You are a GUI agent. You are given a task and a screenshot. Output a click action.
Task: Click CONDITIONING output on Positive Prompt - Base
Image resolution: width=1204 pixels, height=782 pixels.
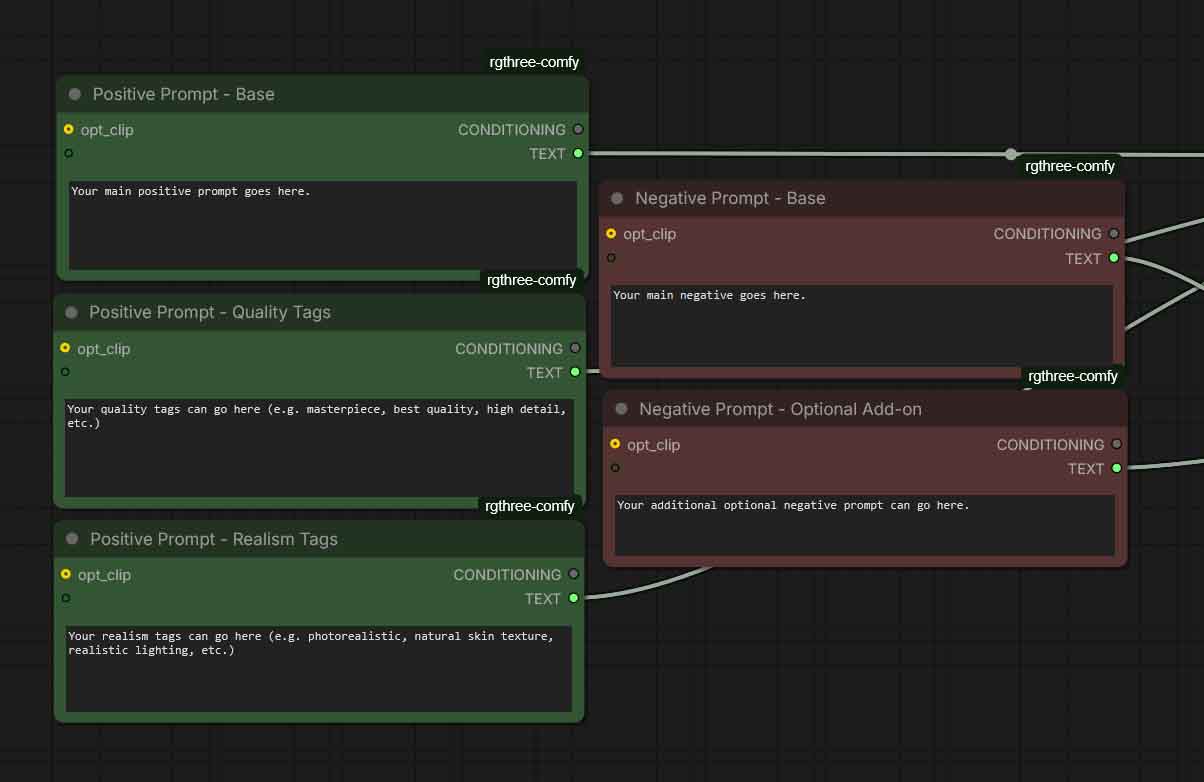click(578, 130)
